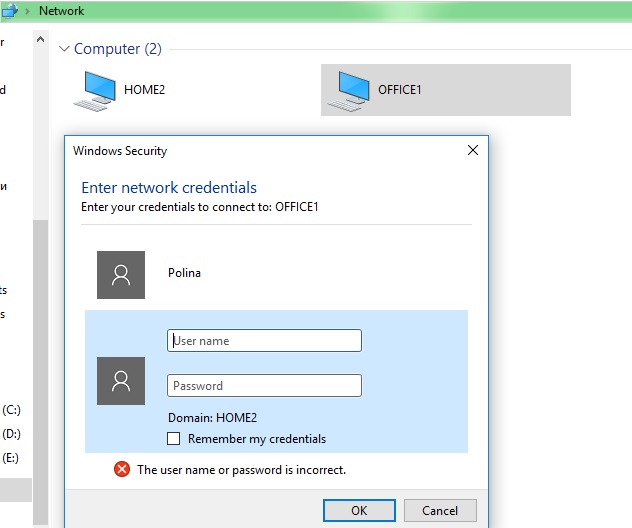Focus the Password input field
This screenshot has width=632, height=528.
coord(264,386)
